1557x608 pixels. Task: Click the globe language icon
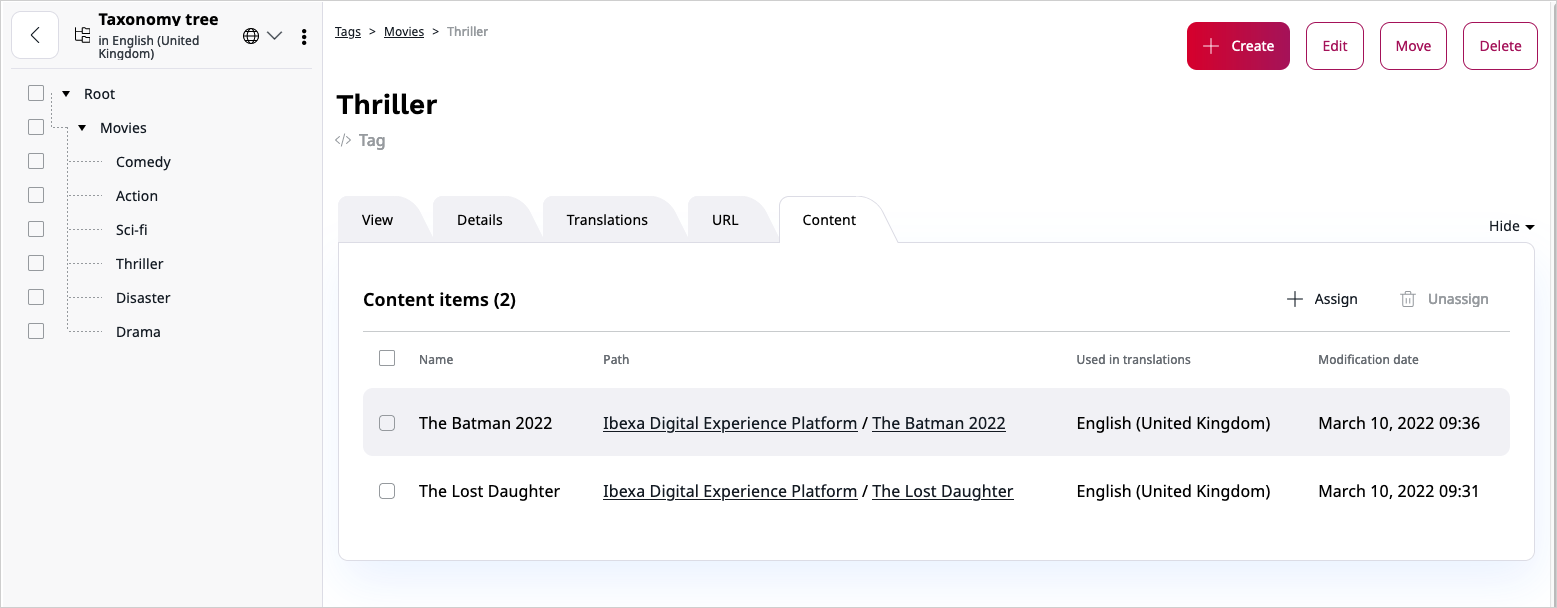pyautogui.click(x=251, y=36)
